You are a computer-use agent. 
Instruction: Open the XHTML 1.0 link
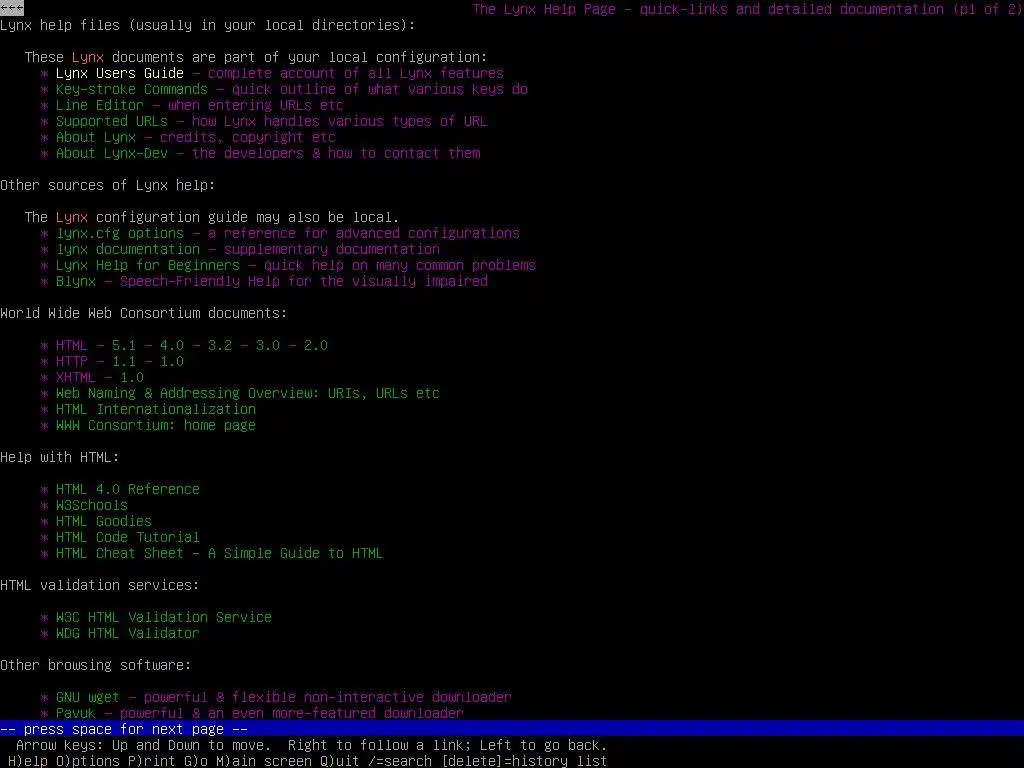click(131, 377)
